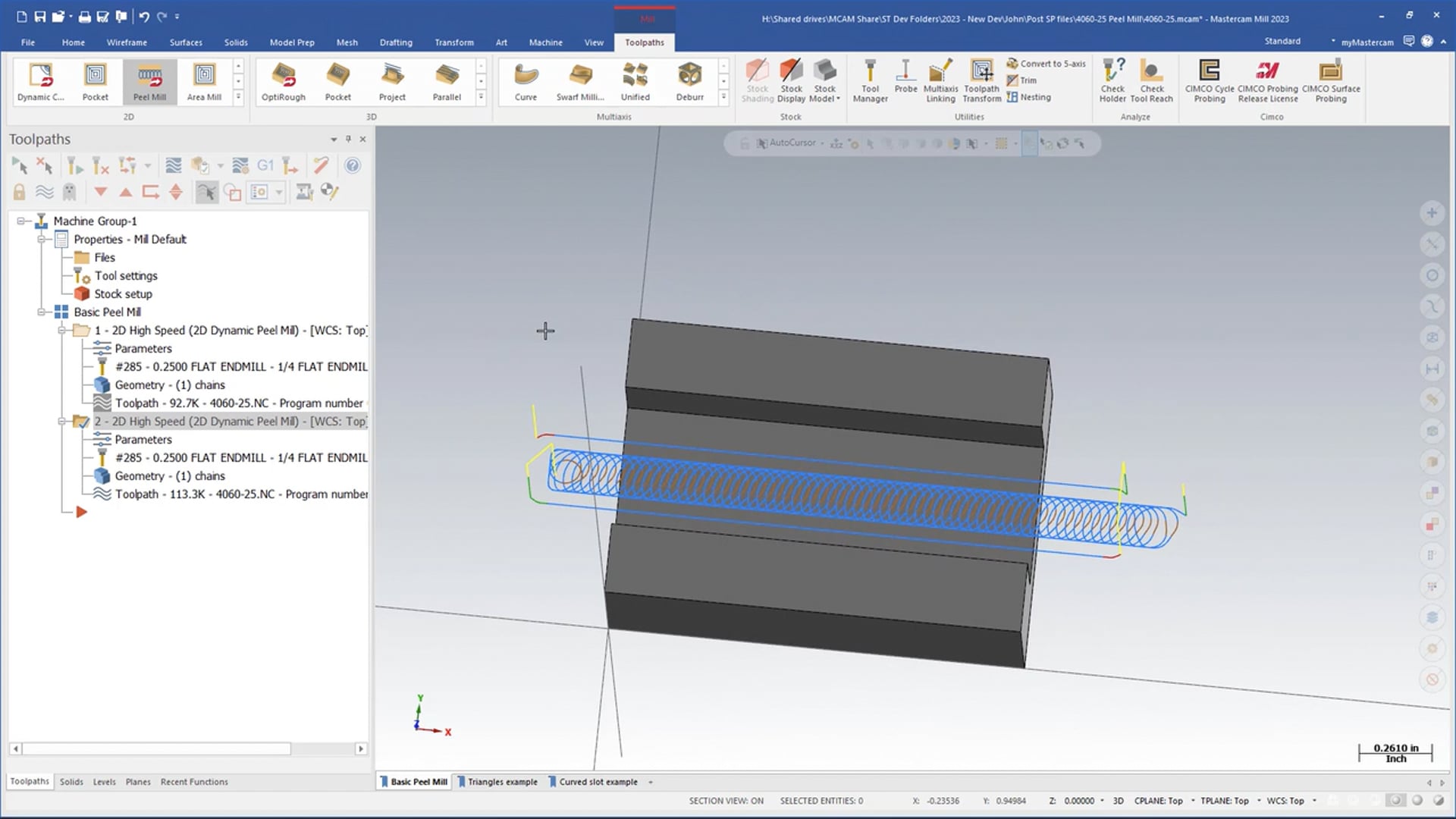Open the WCS: Top dropdown arrow
Screen dimensions: 1456x819
[1314, 801]
